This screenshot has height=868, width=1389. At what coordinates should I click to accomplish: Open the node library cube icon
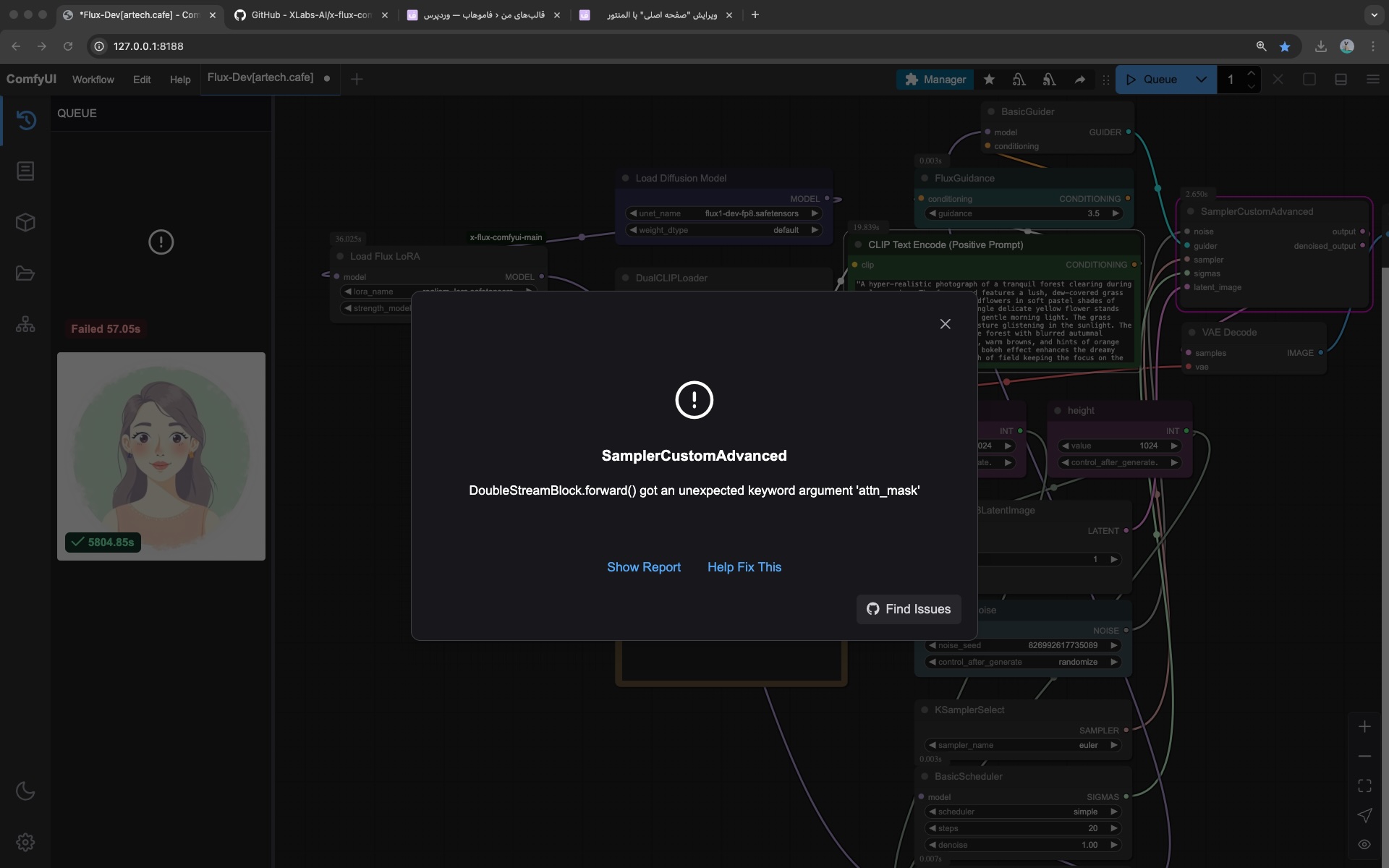(25, 222)
